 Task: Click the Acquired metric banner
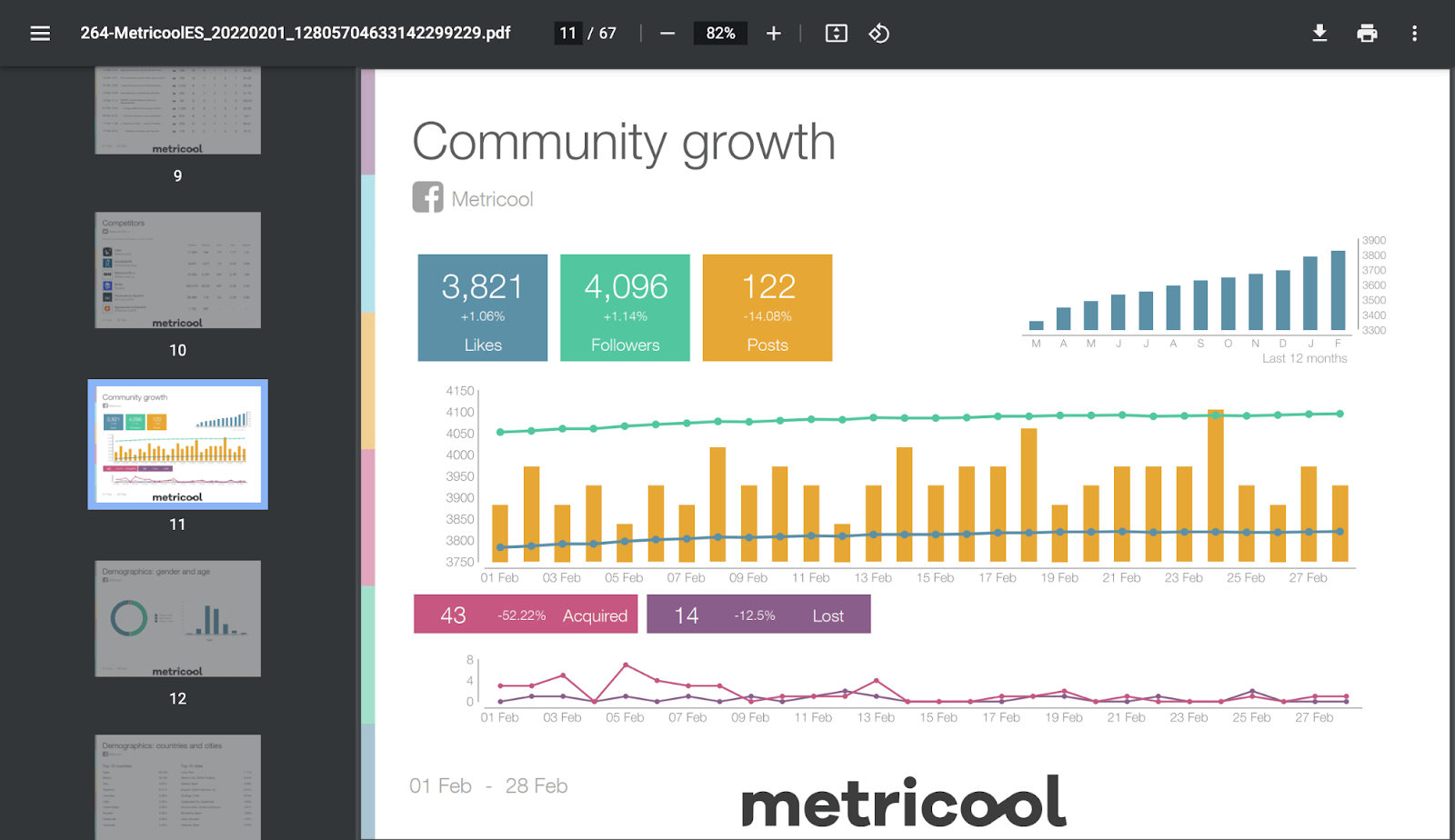pyautogui.click(x=525, y=614)
